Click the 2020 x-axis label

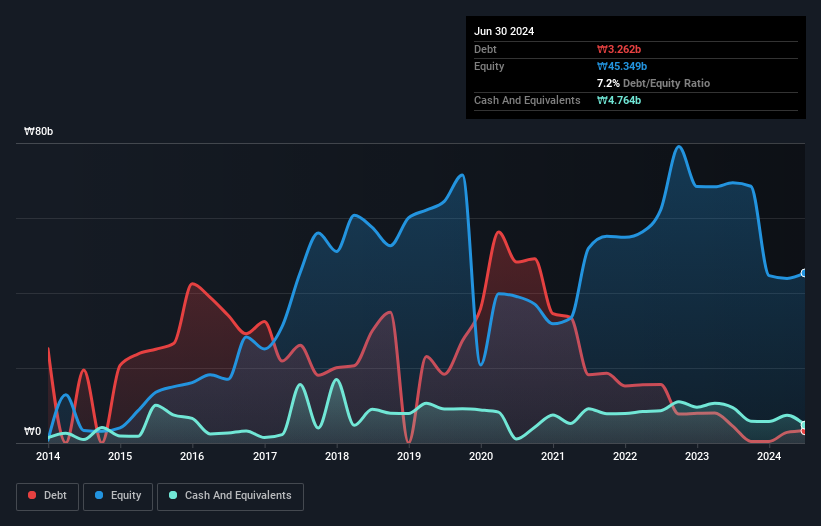tap(481, 456)
